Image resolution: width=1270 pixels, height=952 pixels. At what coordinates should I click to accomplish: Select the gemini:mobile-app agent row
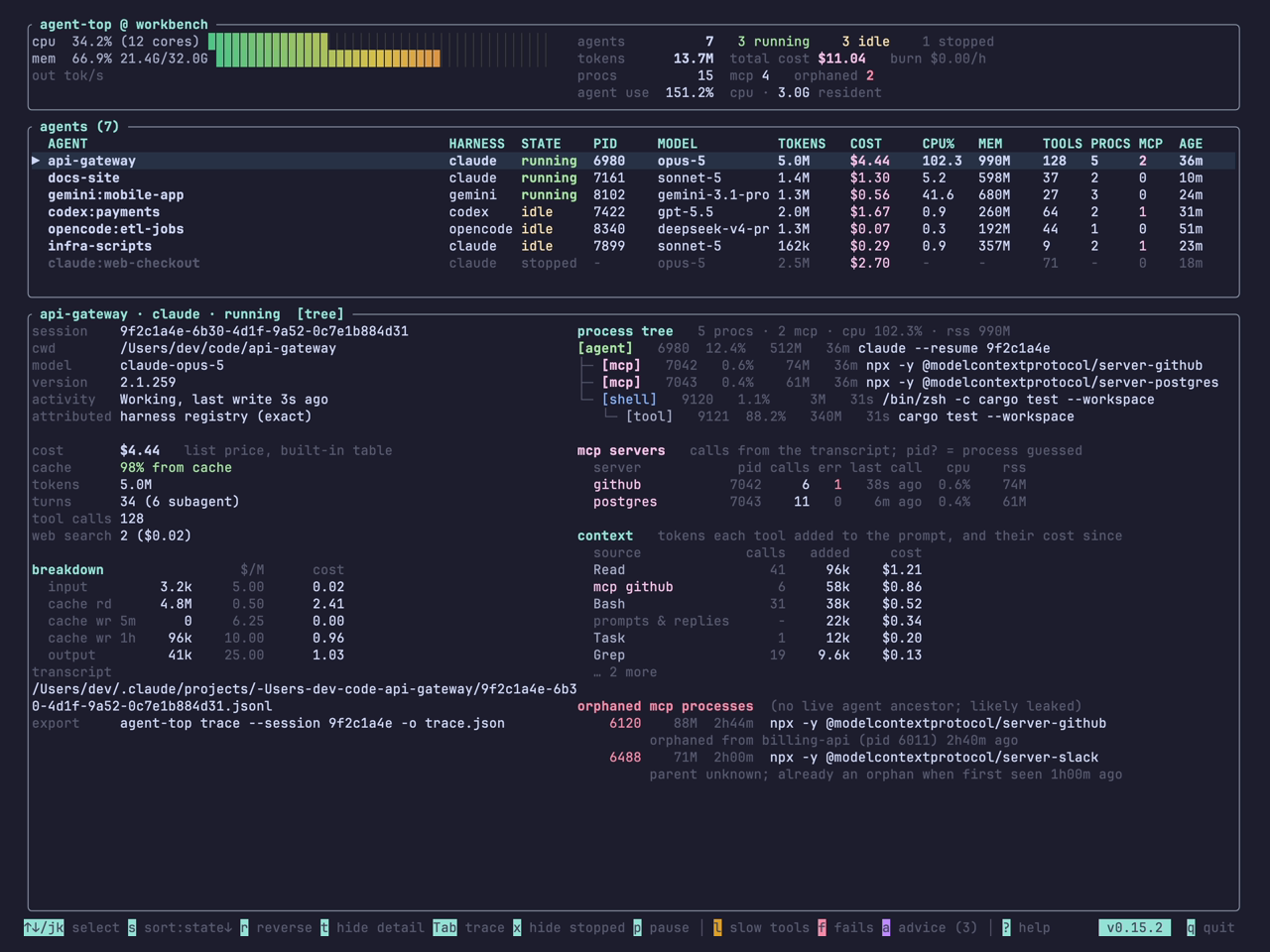pos(633,195)
